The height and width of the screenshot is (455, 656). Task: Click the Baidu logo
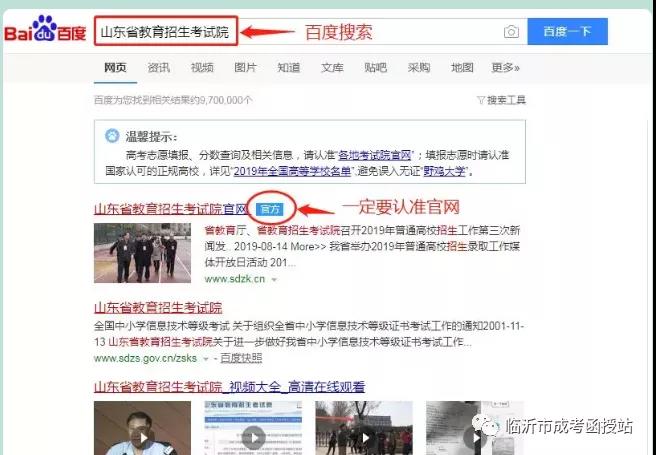45,29
